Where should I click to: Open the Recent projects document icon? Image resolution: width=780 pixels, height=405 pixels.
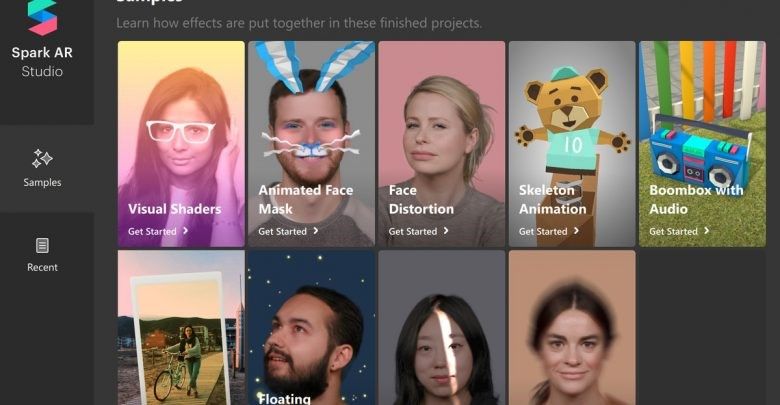click(42, 245)
